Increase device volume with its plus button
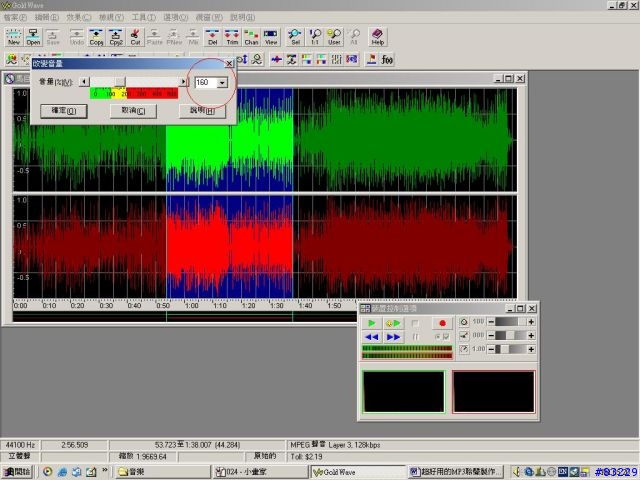The height and width of the screenshot is (480, 640). pos(531,322)
